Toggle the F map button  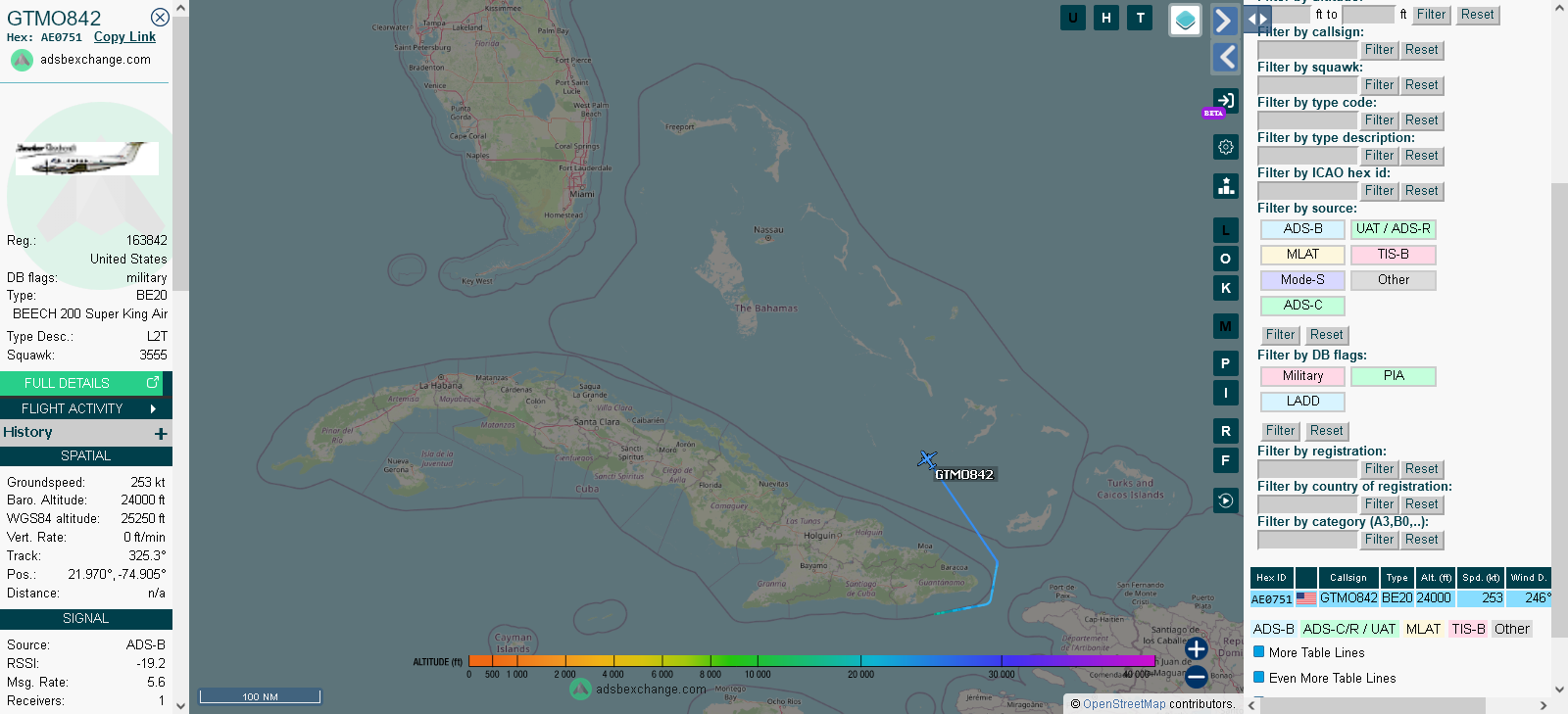[x=1225, y=460]
